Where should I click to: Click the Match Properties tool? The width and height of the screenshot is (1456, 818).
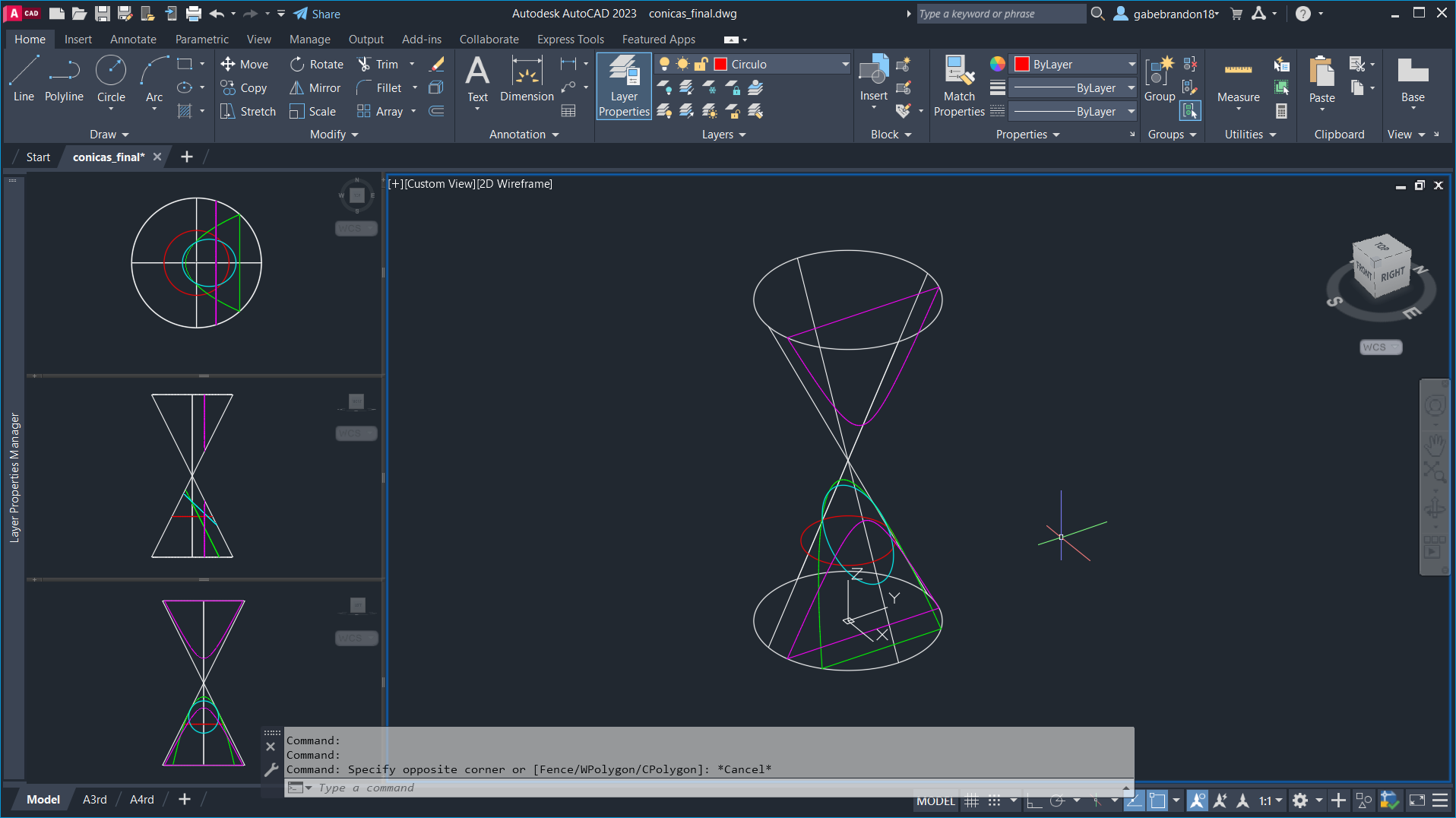point(959,86)
